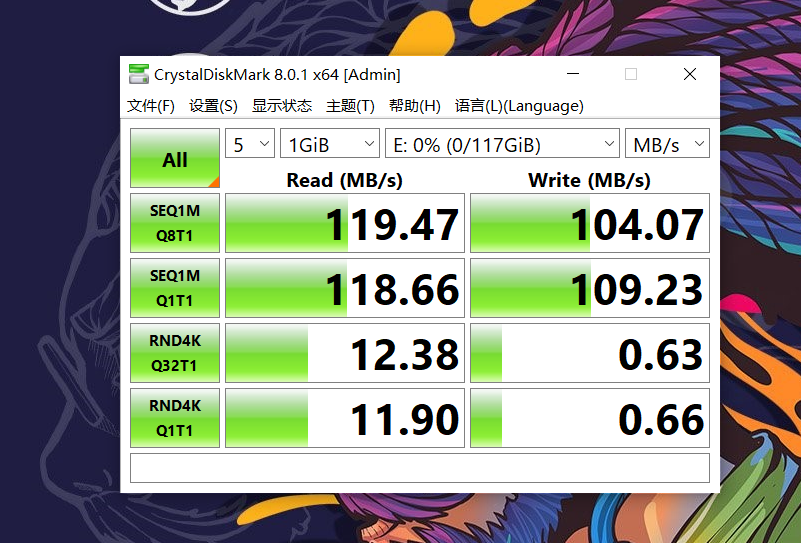Expand the test count dropdown showing 5

pos(250,144)
